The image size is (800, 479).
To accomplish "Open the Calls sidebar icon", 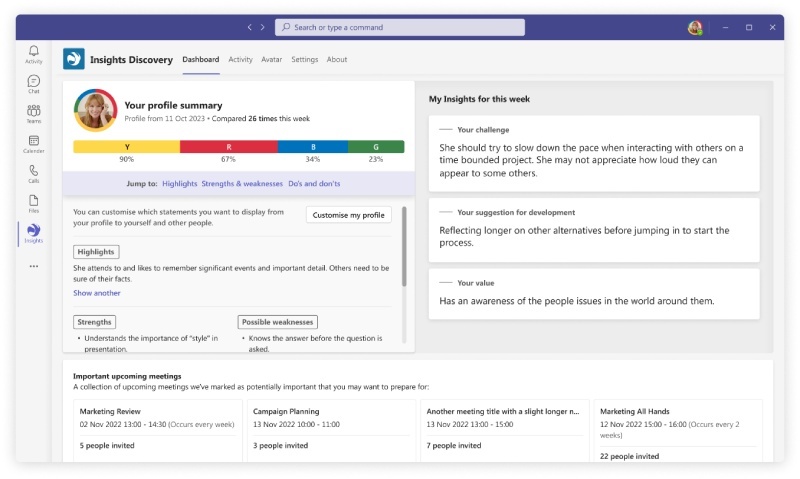I will (34, 174).
